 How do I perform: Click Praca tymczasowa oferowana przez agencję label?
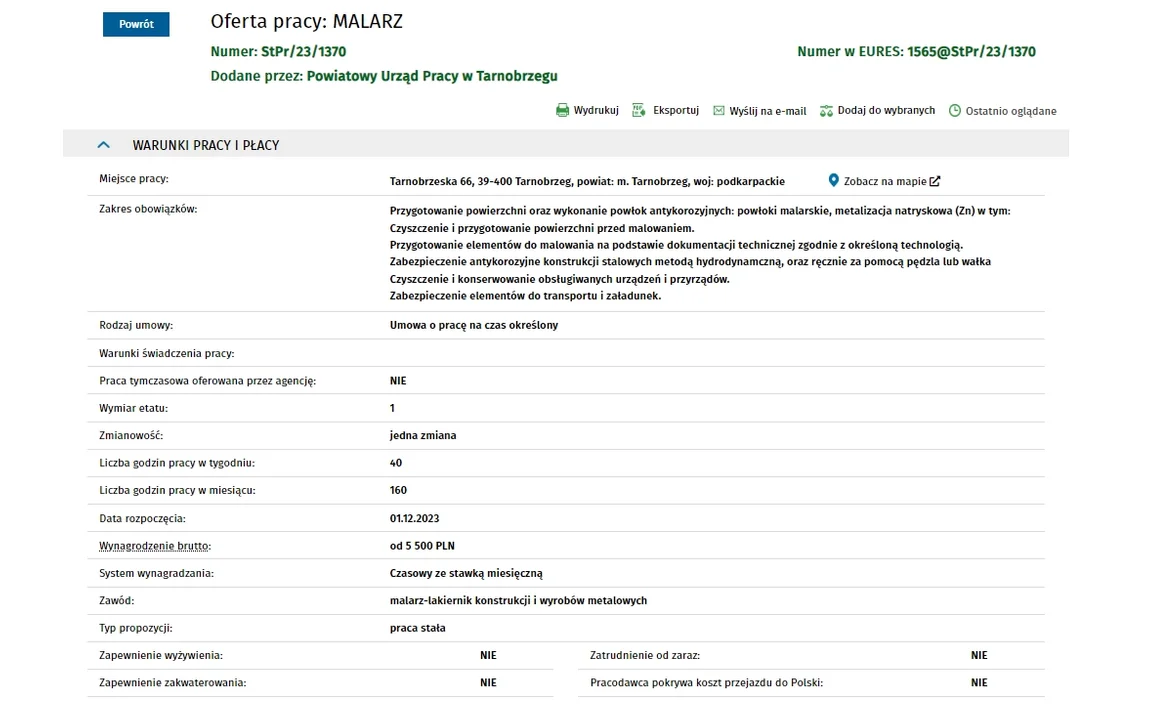click(207, 381)
